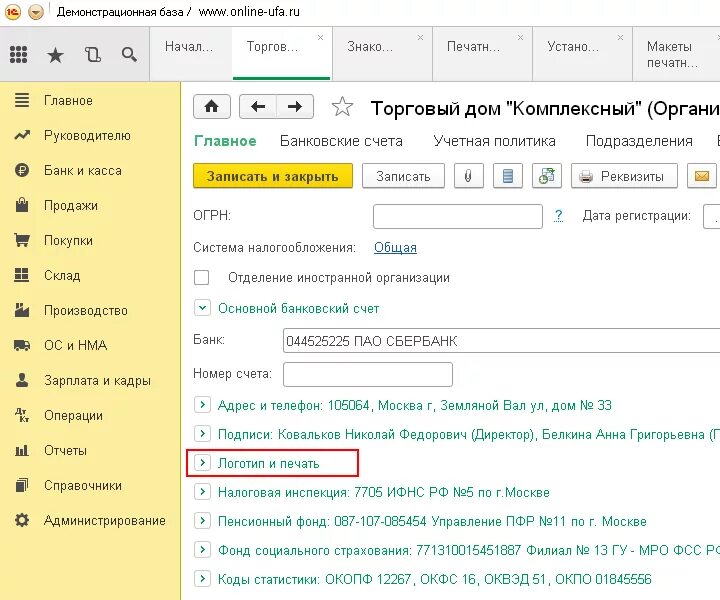Close the Знако... tab
Screen dimensions: 720x600
pyautogui.click(x=420, y=38)
